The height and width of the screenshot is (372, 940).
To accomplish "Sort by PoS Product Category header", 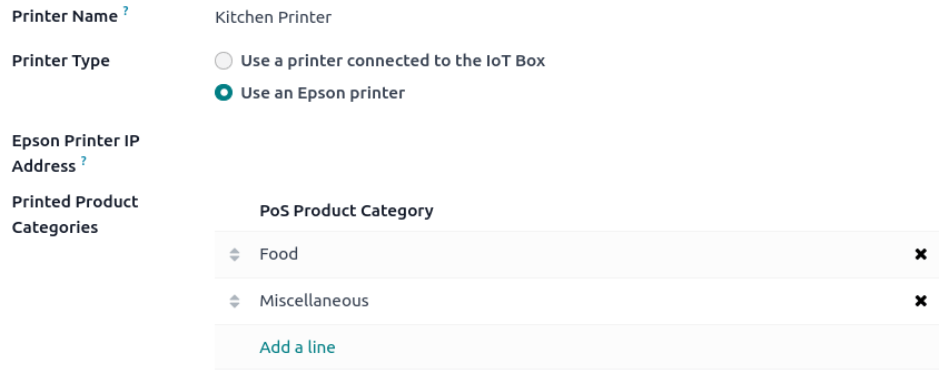I will click(x=347, y=211).
